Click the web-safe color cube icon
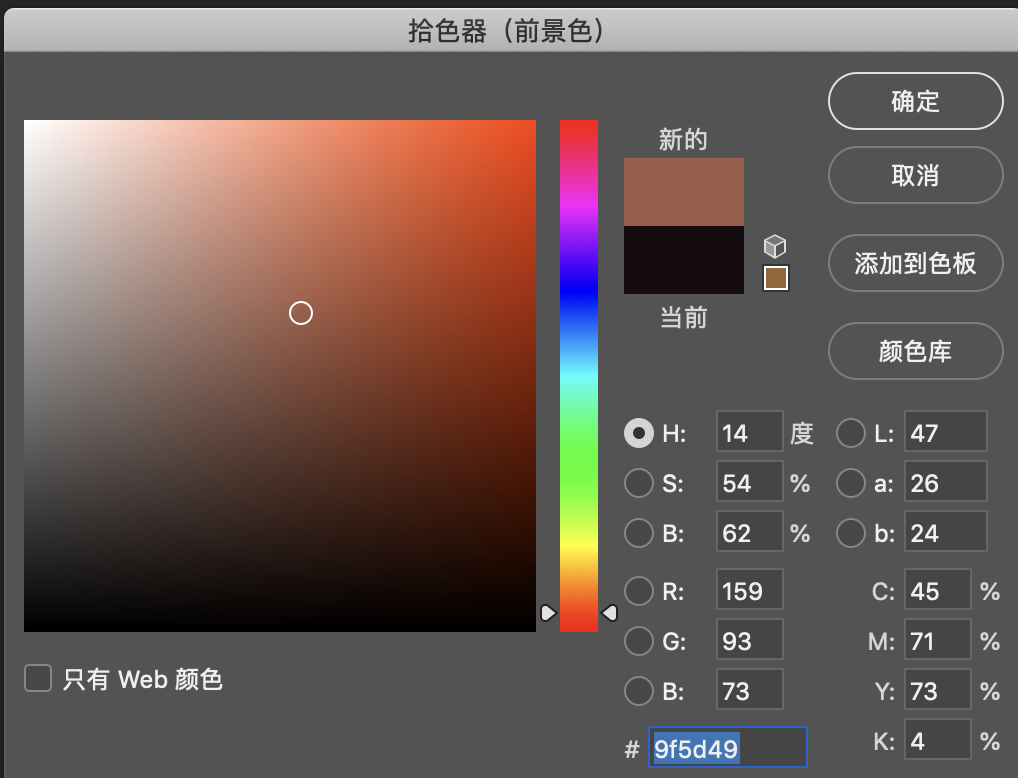1018x778 pixels. (775, 246)
